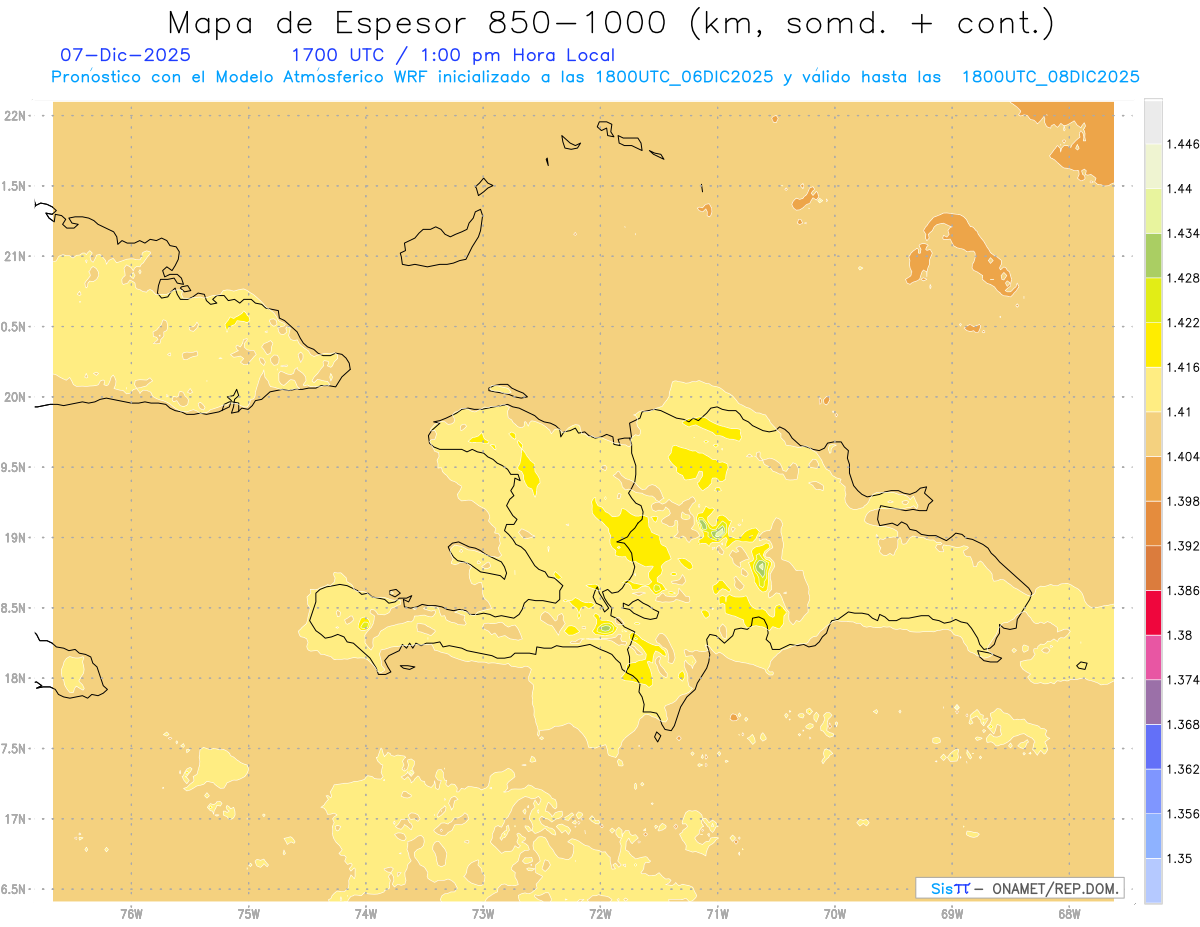This screenshot has height=927, width=1200.
Task: Select the colorbar value '1.44'
Action: coord(1178,189)
